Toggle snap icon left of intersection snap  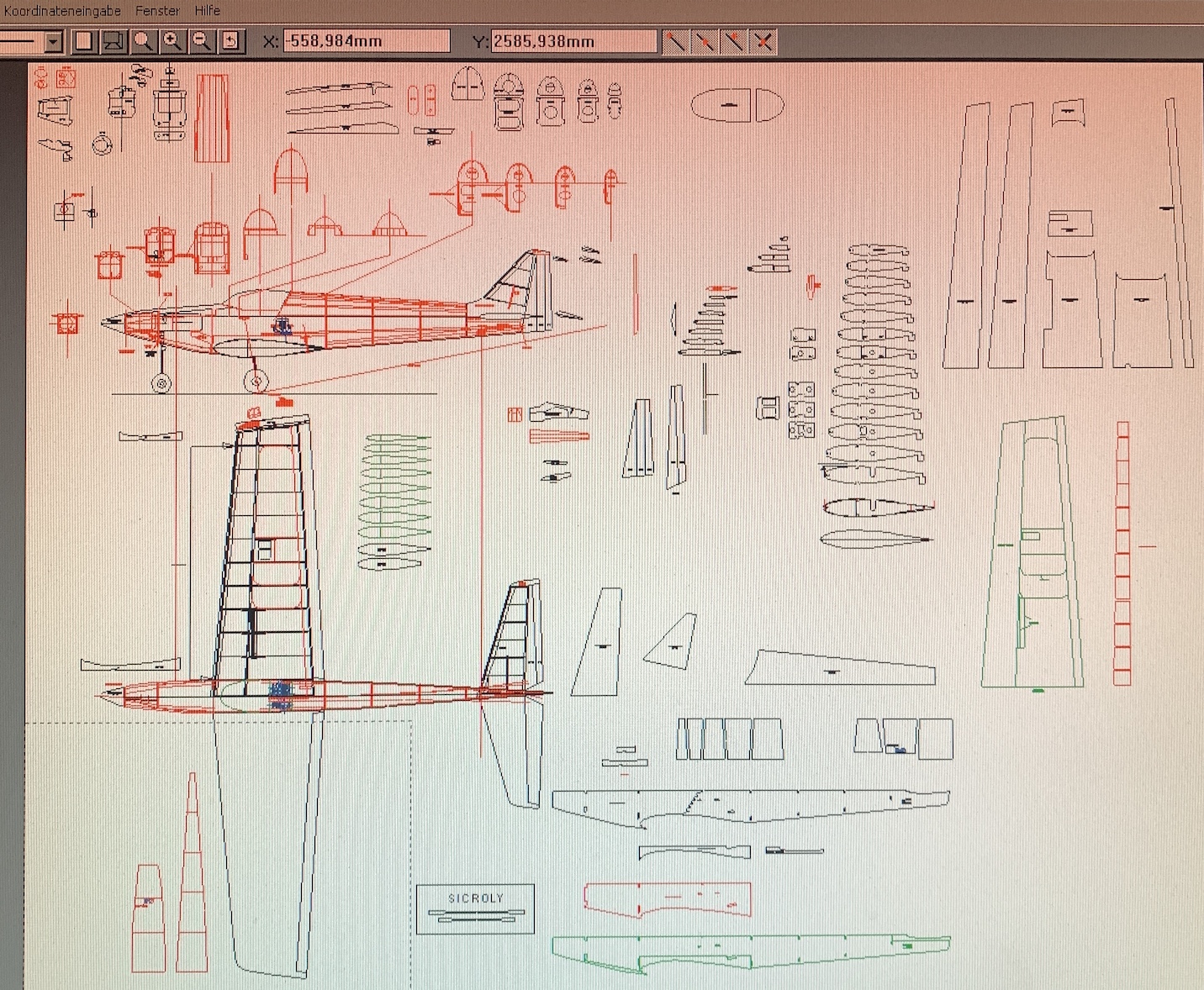click(x=734, y=41)
